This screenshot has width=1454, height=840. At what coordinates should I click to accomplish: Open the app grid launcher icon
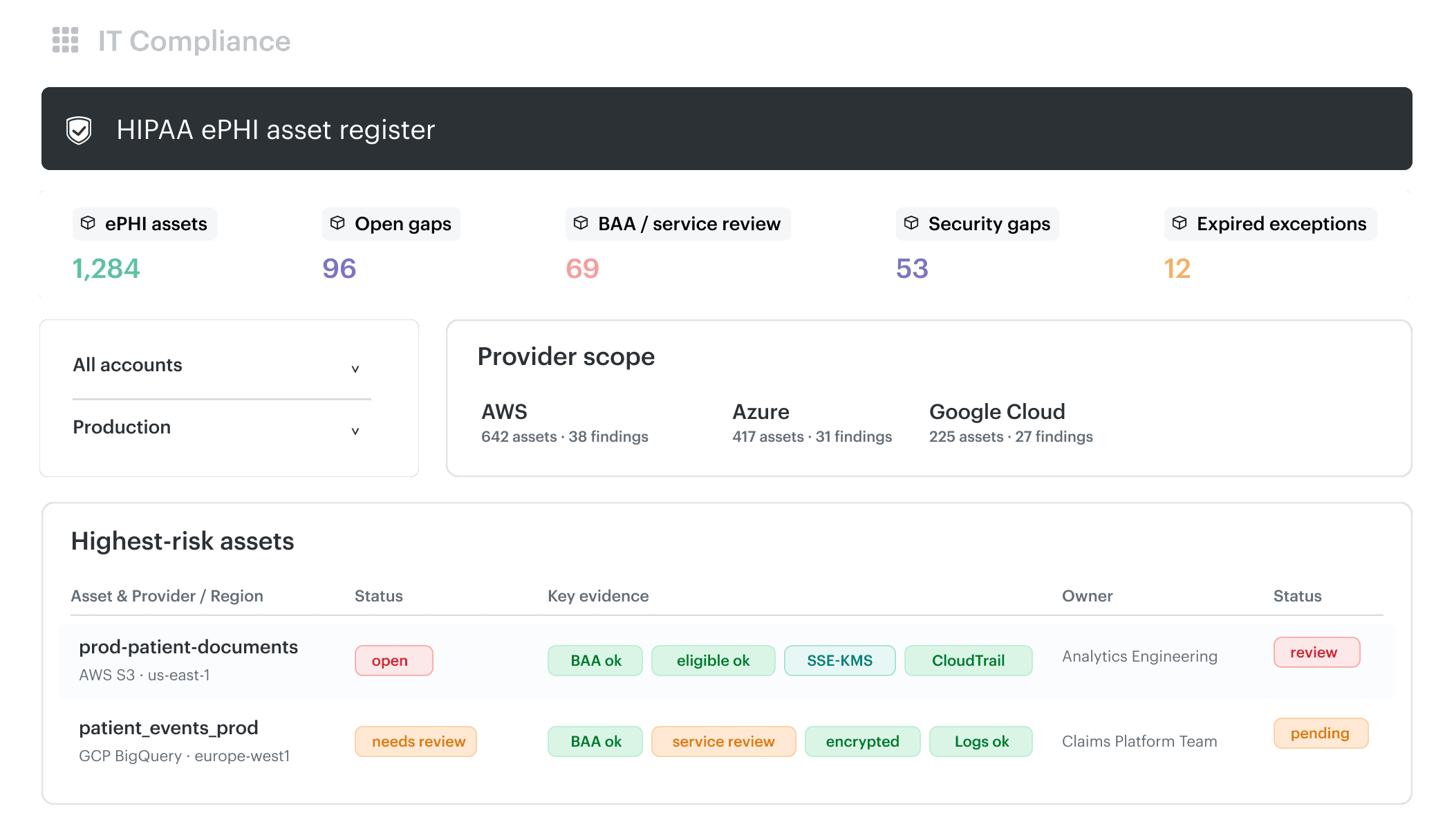(x=66, y=40)
